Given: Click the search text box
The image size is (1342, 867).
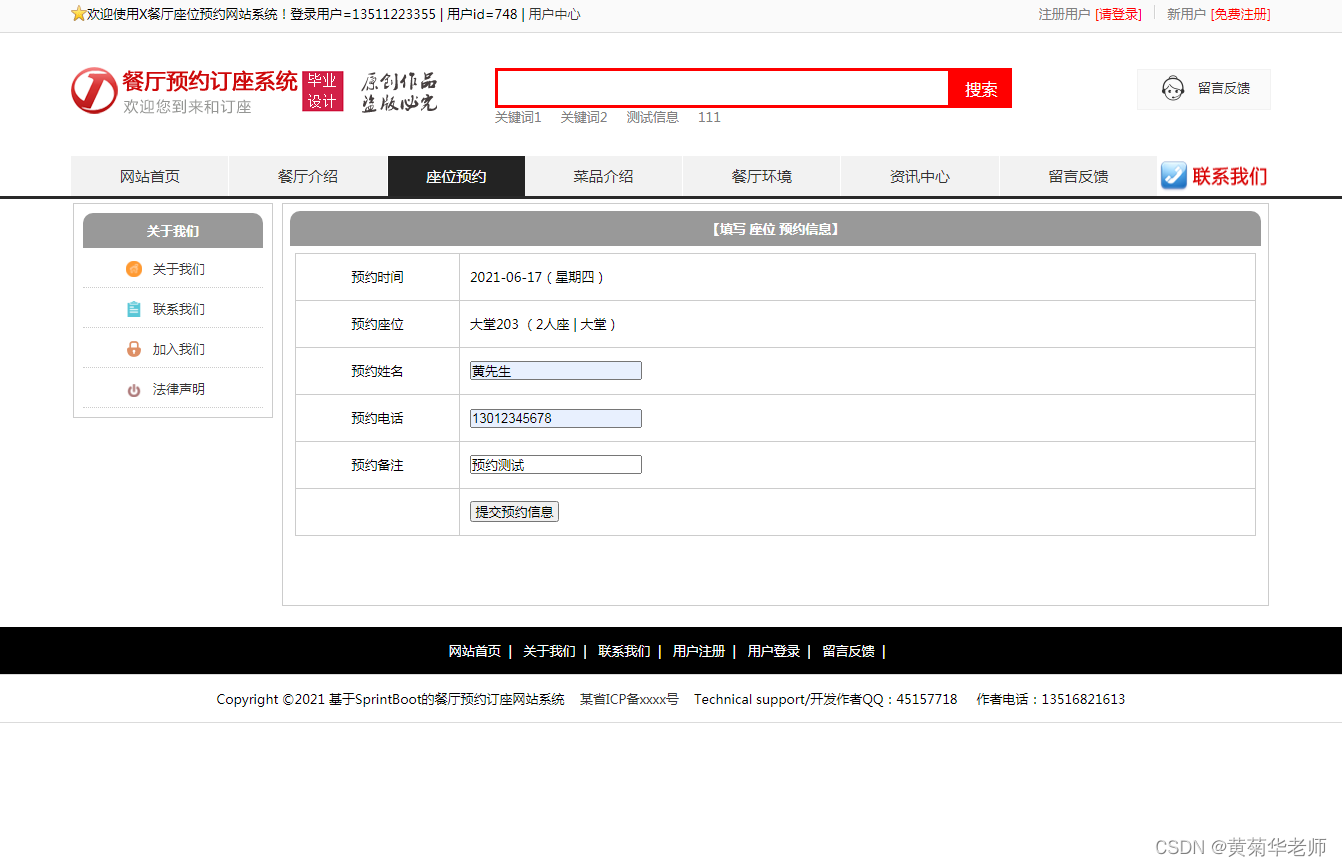Looking at the screenshot, I should click(x=722, y=88).
